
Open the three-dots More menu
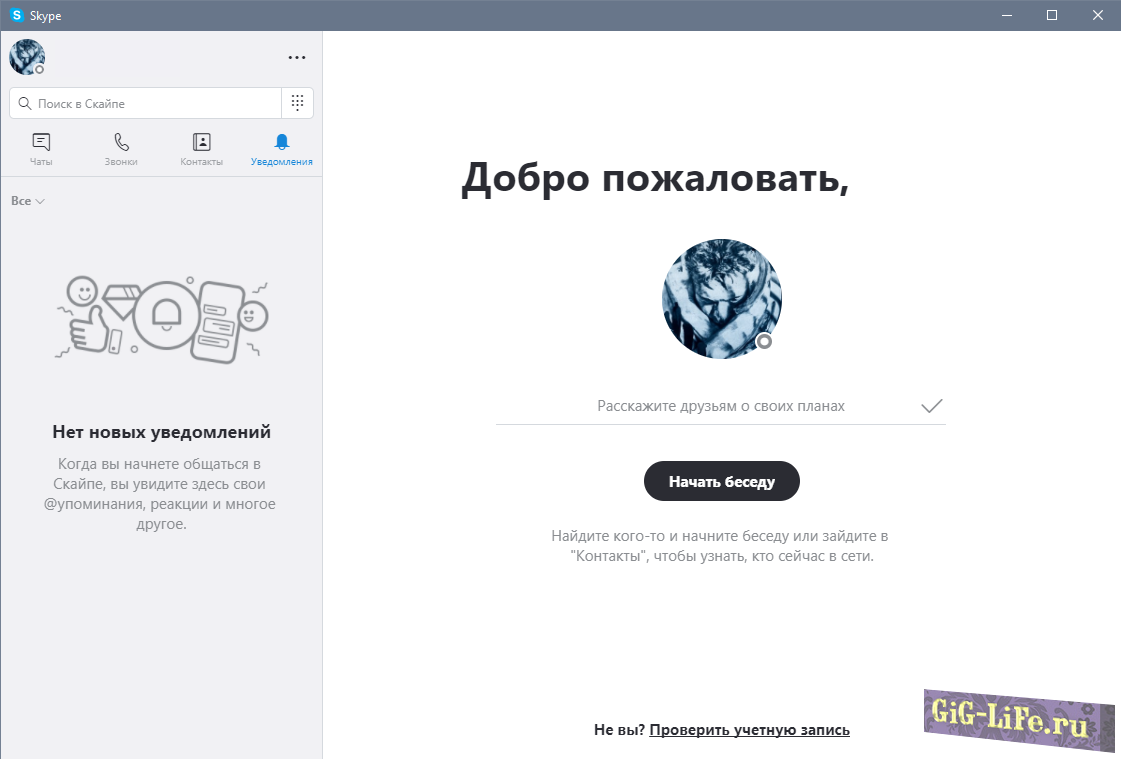[297, 58]
